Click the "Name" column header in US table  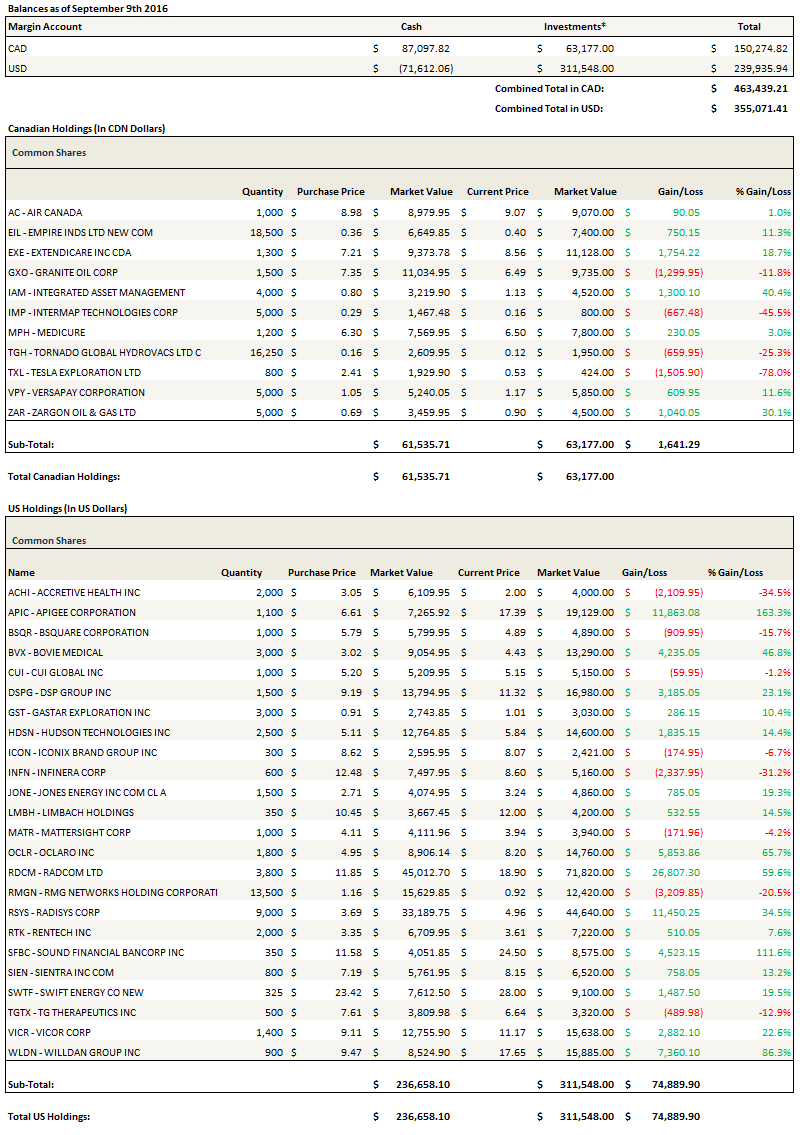point(21,573)
